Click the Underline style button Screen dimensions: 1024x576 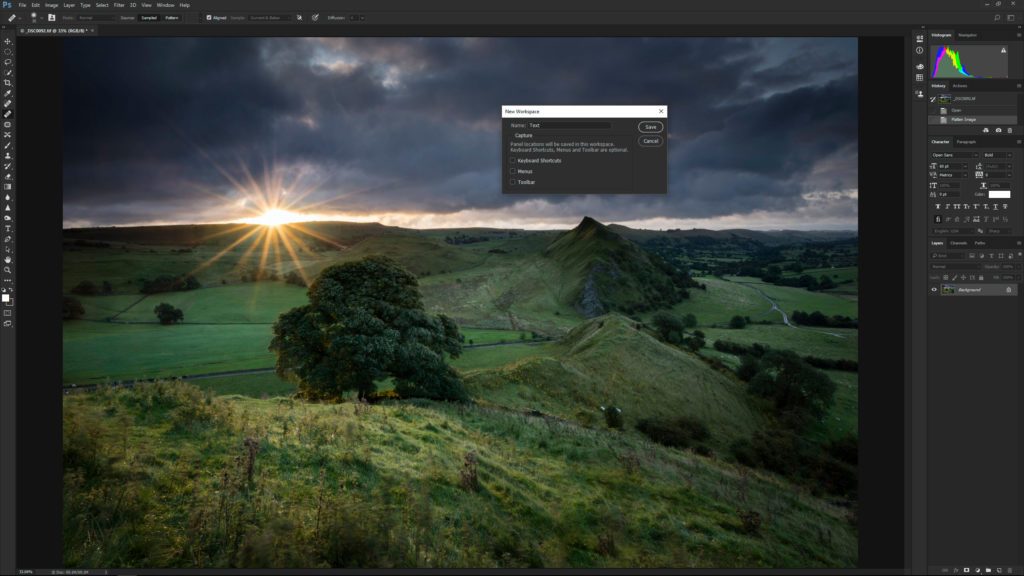995,206
